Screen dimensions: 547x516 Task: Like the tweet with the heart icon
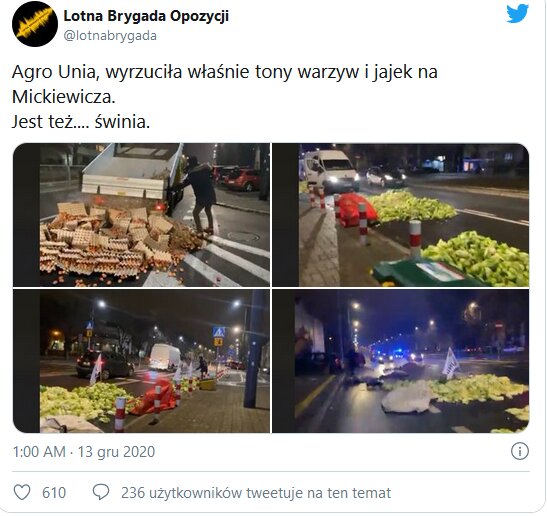click(22, 492)
